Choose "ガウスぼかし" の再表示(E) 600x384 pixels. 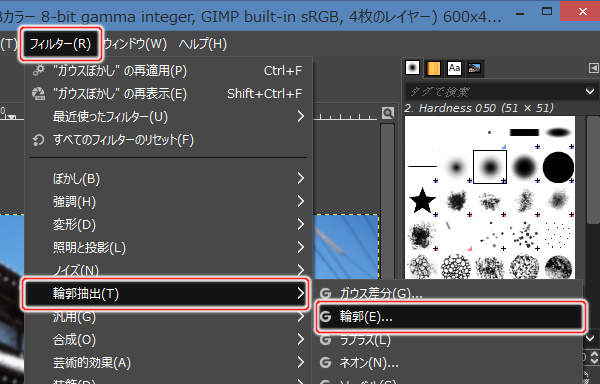168,94
